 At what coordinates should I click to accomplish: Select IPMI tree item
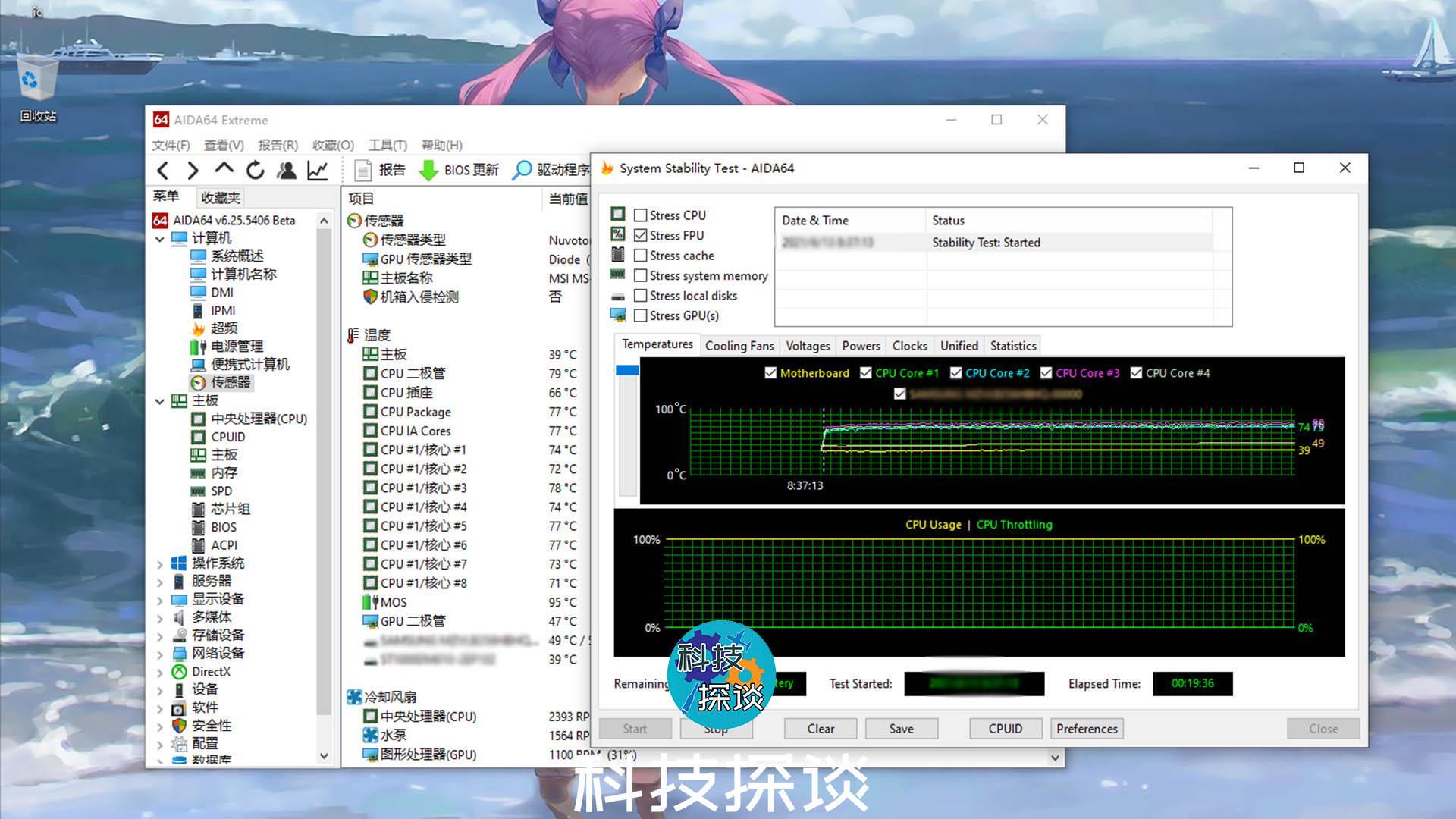coord(223,311)
